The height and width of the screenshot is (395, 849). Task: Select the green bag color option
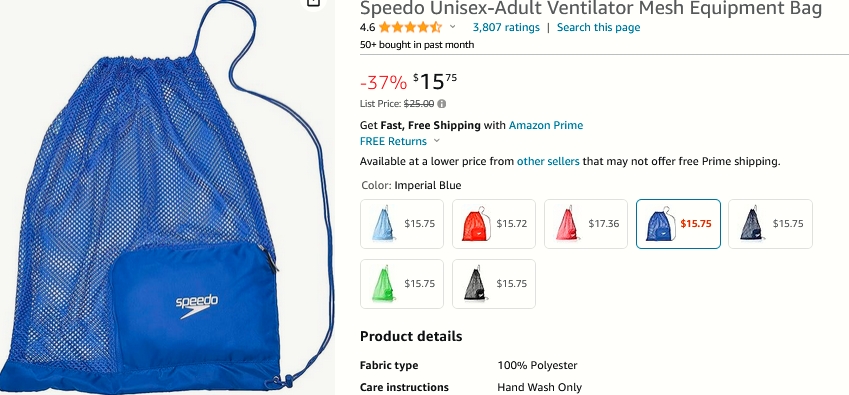[402, 284]
